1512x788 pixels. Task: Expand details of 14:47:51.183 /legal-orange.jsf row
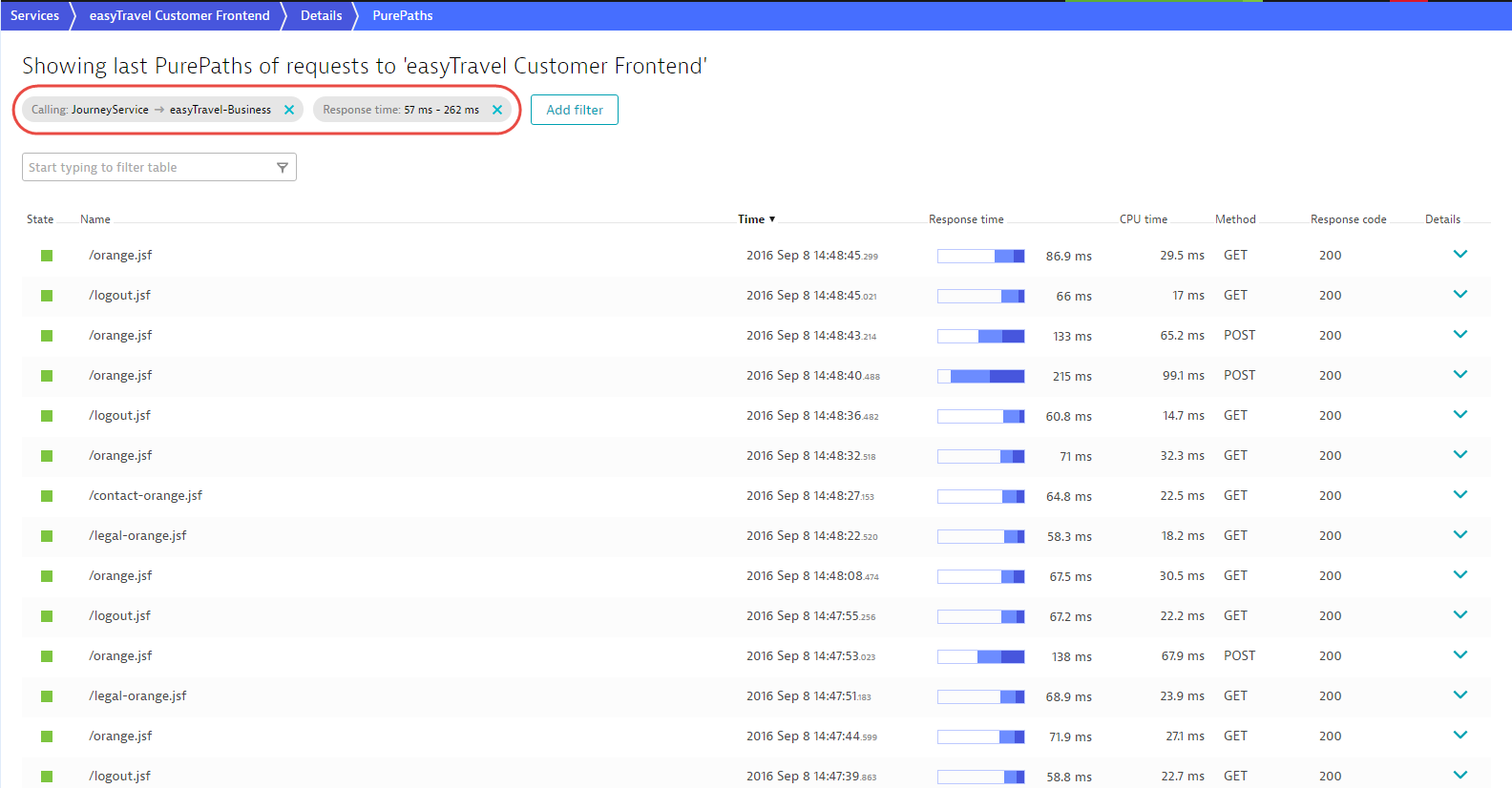[x=1460, y=695]
